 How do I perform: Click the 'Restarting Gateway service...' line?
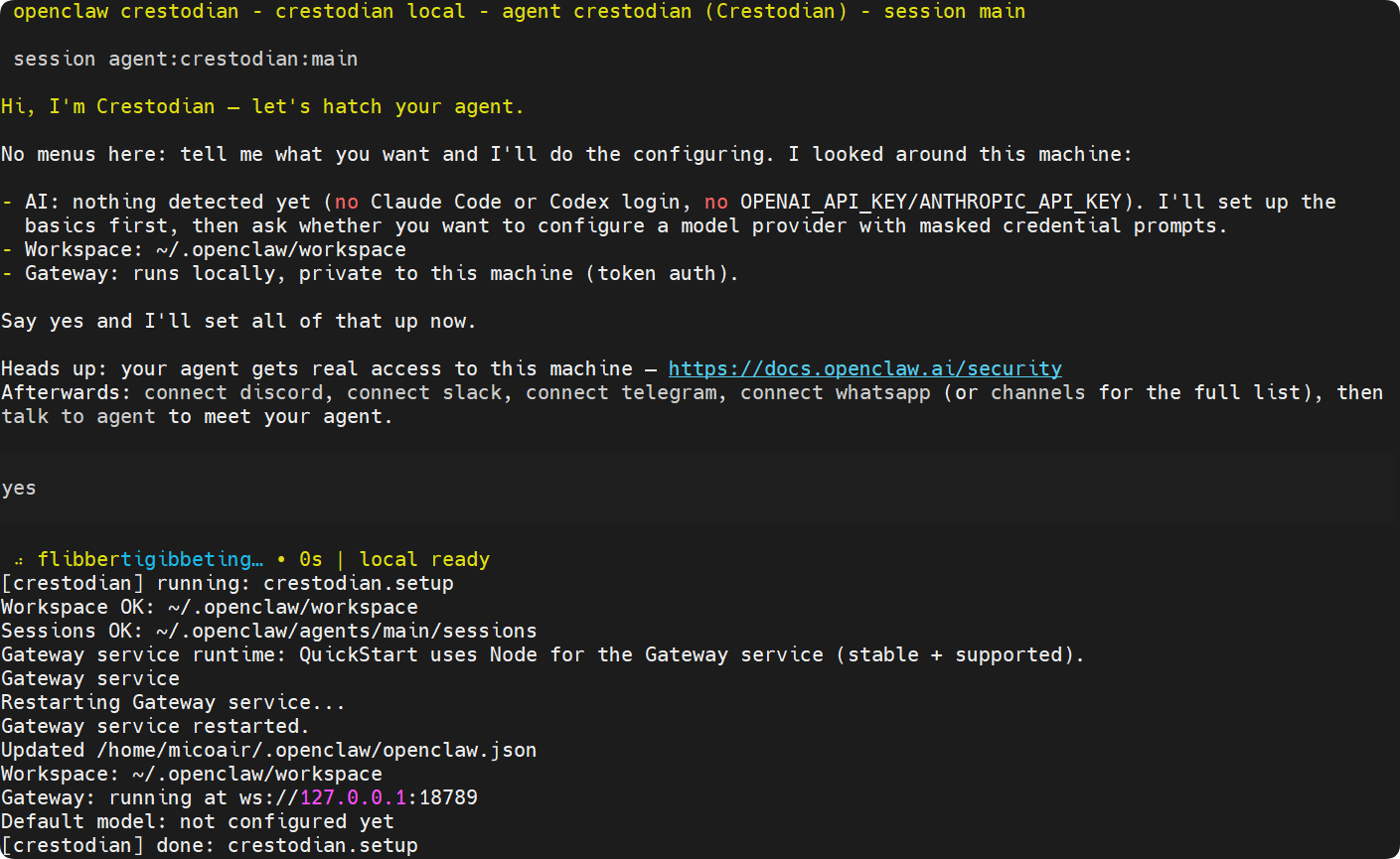click(173, 702)
